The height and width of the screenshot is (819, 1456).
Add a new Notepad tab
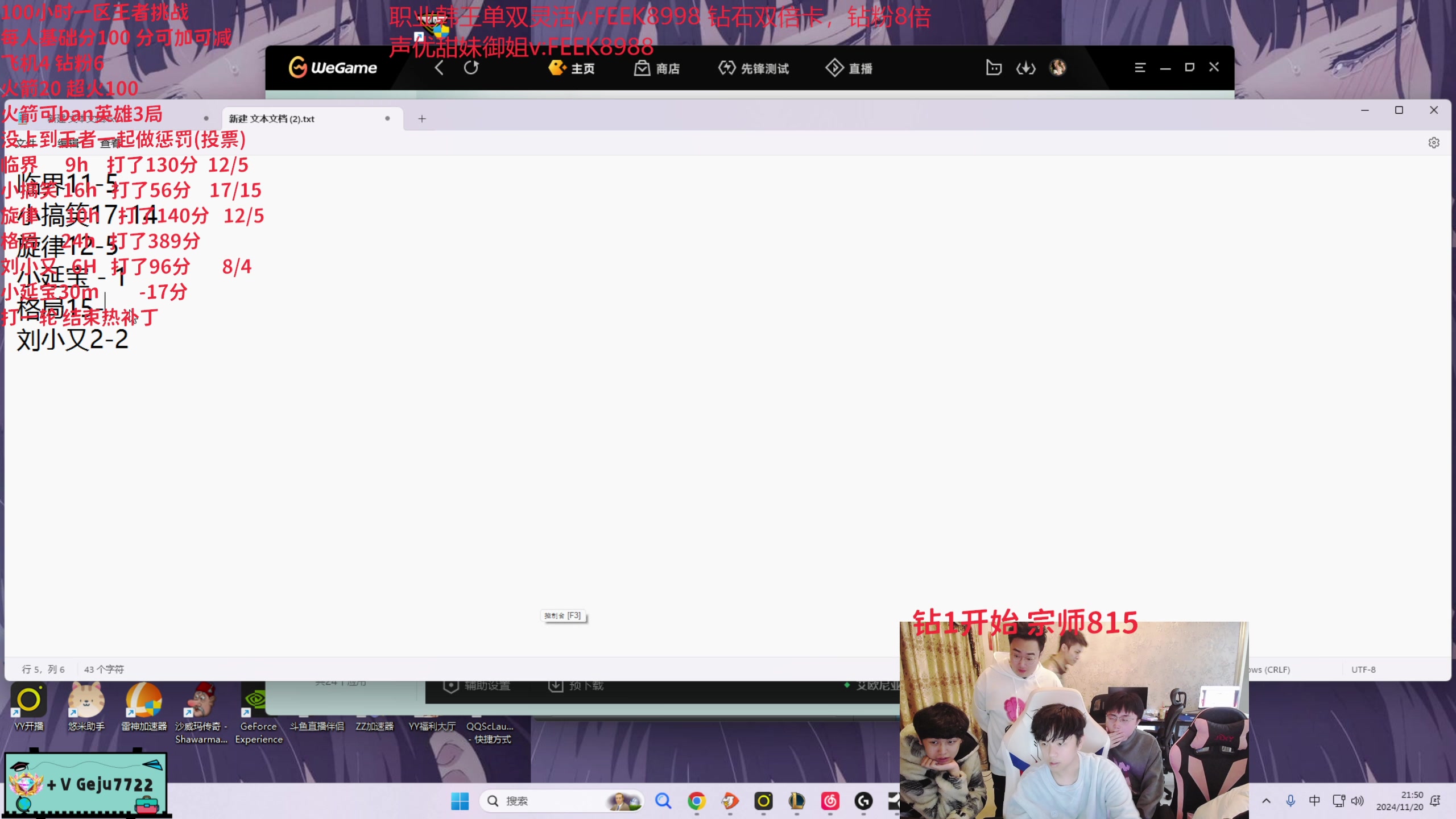(x=422, y=118)
